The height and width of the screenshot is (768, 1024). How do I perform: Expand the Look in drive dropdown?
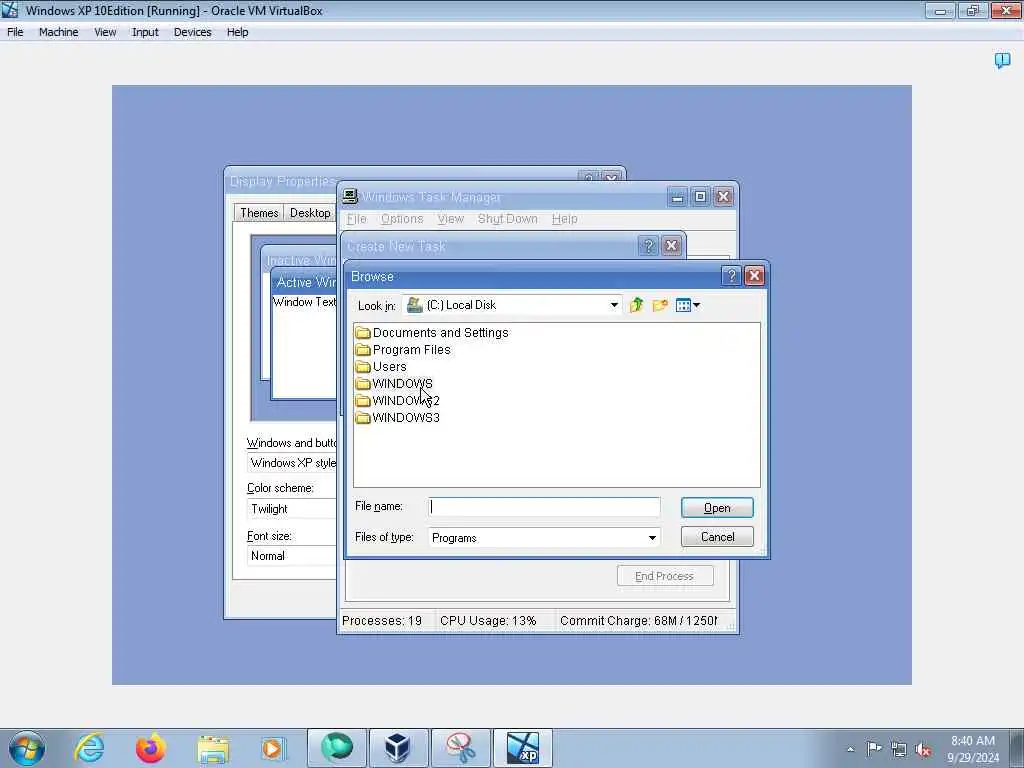tap(614, 305)
